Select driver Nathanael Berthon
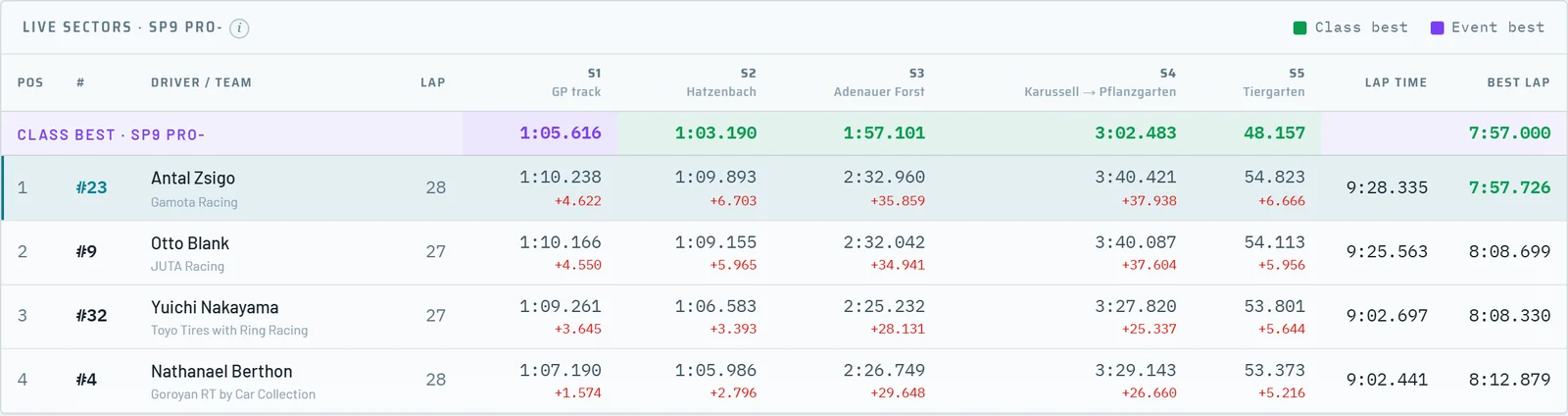The width and height of the screenshot is (1568, 416). tap(221, 371)
